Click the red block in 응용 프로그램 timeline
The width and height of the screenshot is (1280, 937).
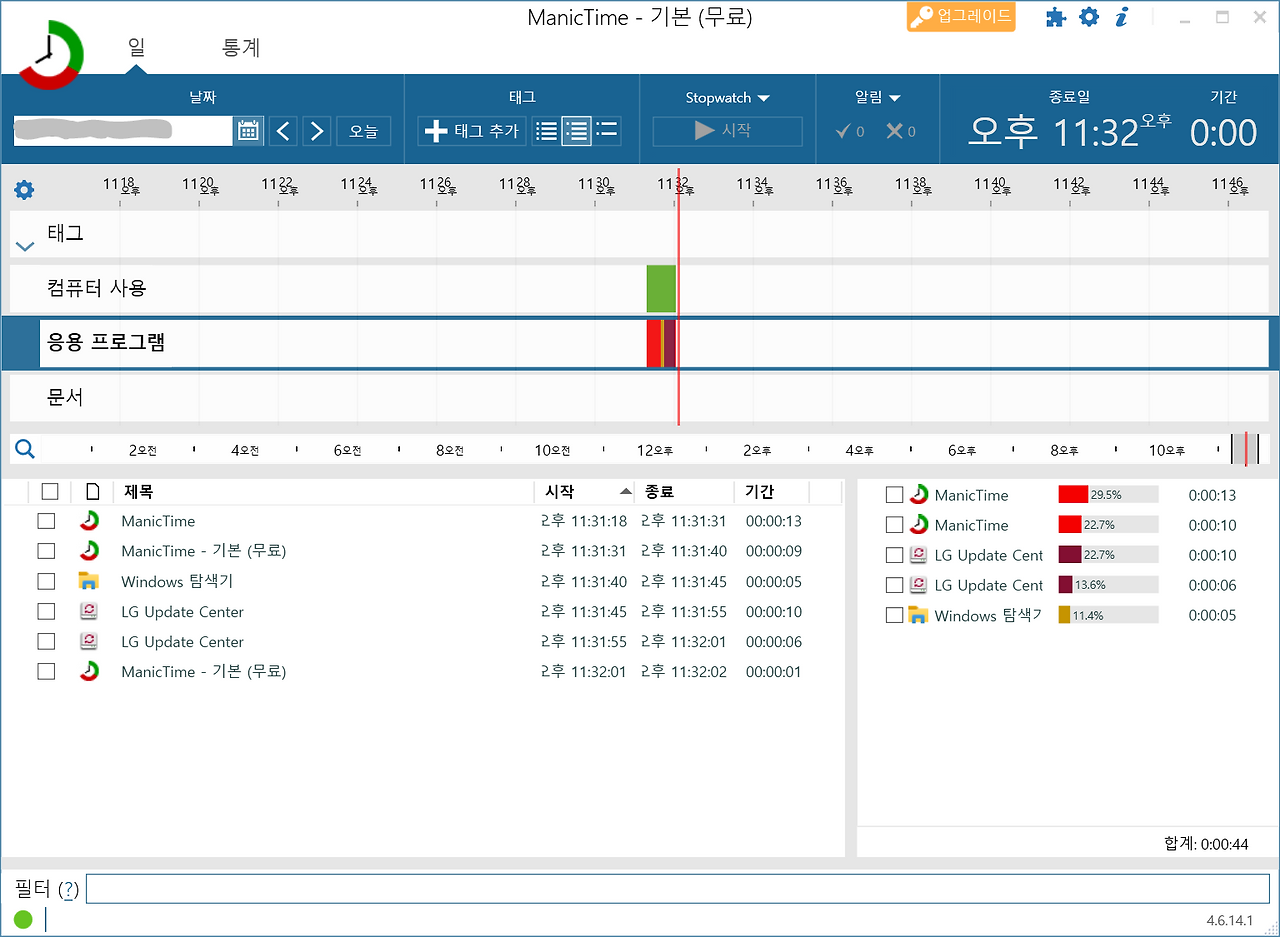point(654,343)
